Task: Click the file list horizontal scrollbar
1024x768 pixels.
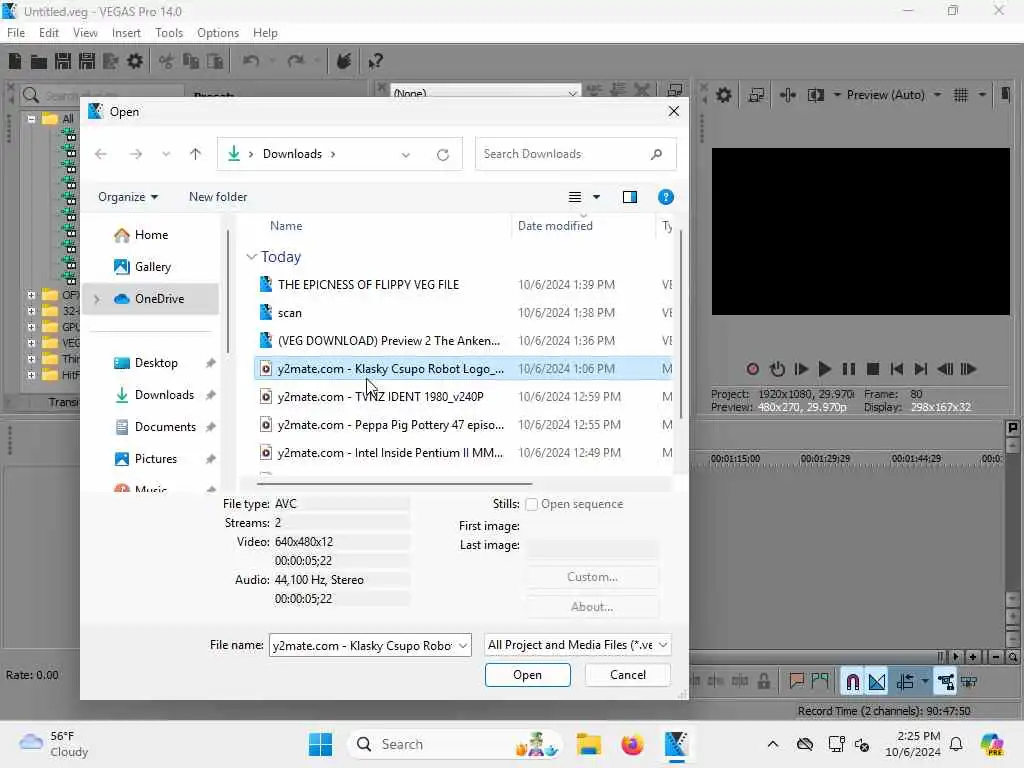Action: coord(394,484)
